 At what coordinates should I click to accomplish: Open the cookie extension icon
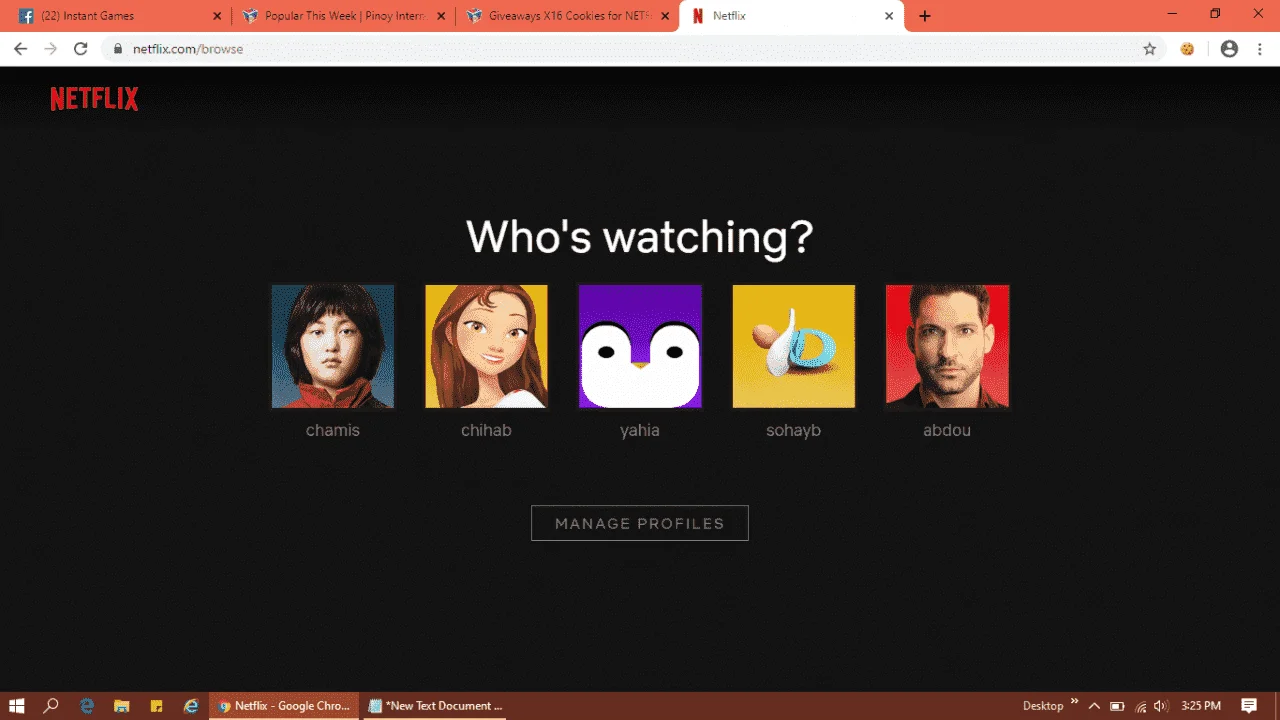pyautogui.click(x=1187, y=49)
